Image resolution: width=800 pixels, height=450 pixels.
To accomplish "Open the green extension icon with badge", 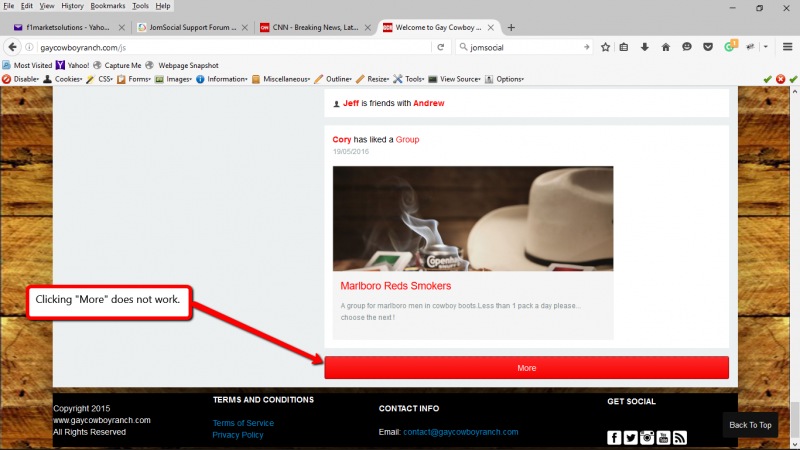I will 730,46.
